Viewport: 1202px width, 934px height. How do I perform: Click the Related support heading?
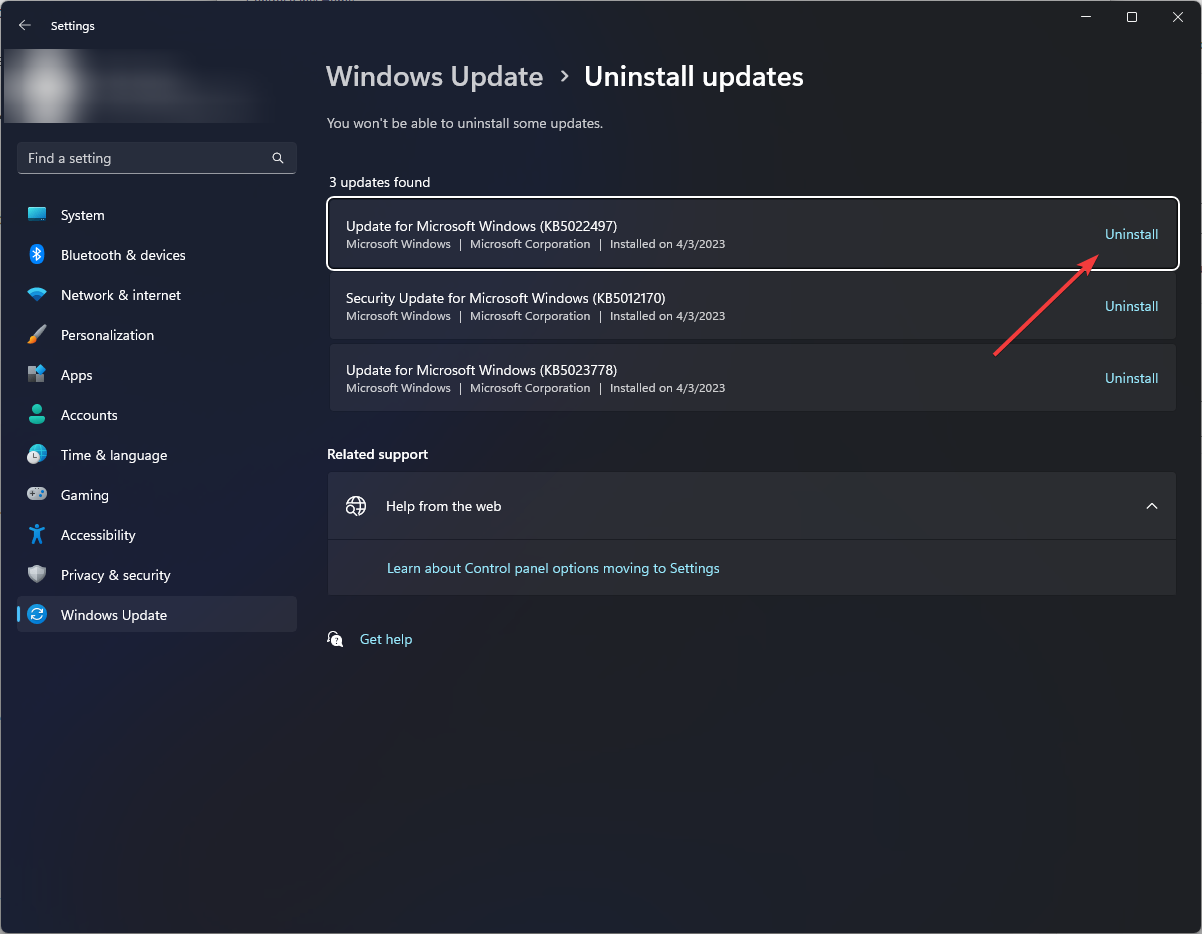377,454
